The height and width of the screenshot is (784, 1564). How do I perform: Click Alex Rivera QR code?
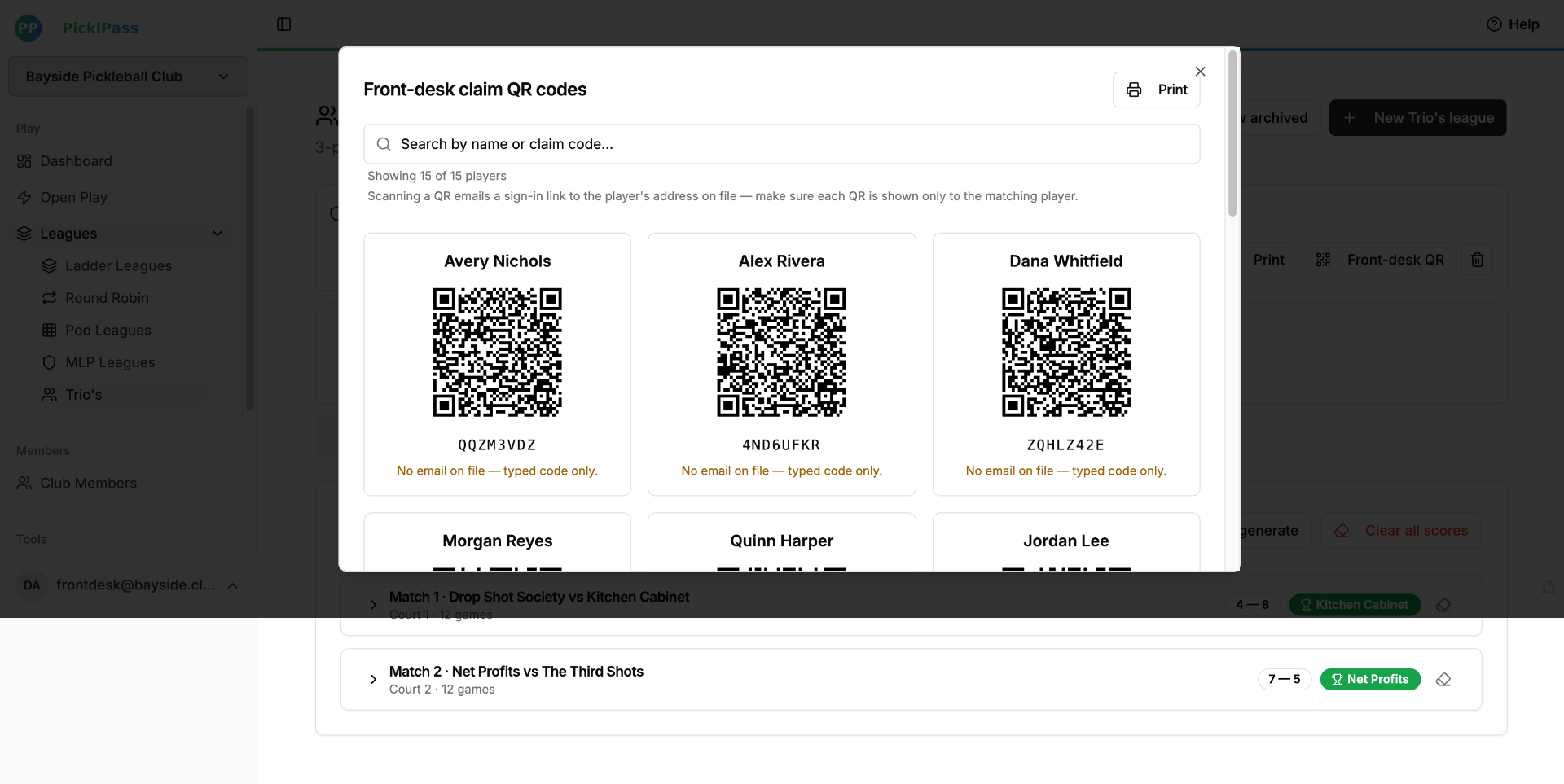point(781,352)
